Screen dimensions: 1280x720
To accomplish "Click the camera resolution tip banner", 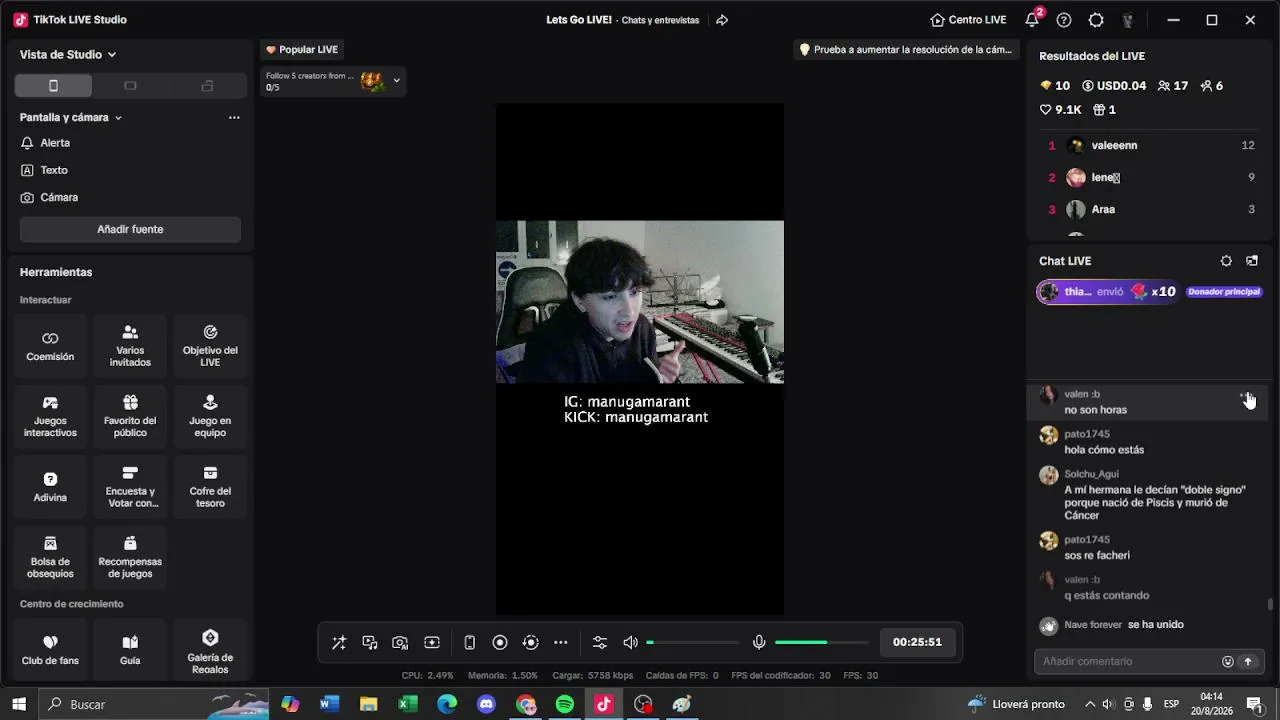I will click(906, 50).
